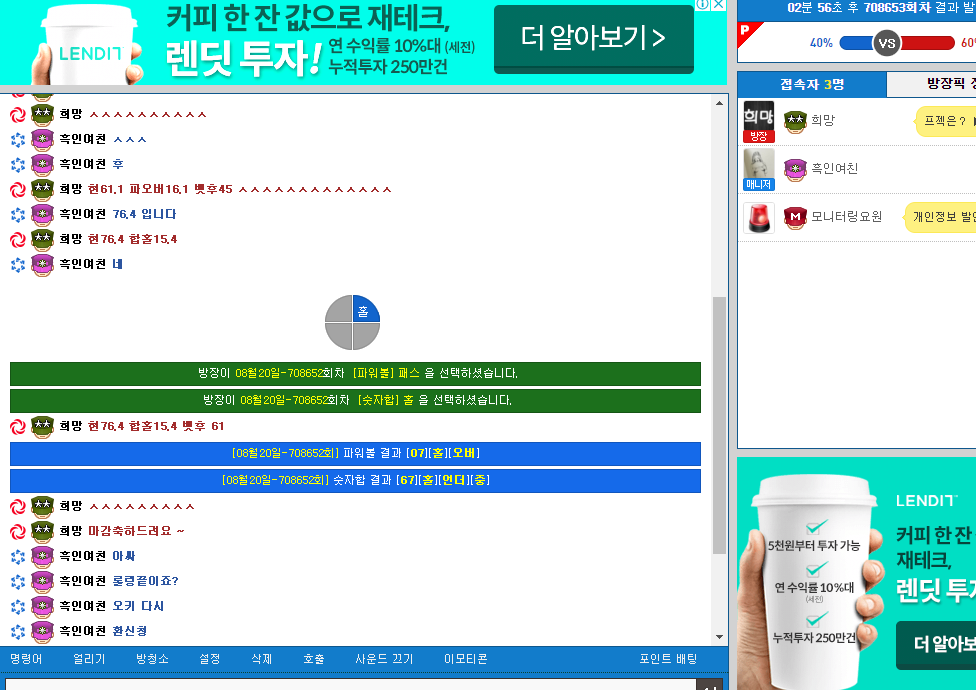Select 방청소 to clear the room

(x=152, y=659)
